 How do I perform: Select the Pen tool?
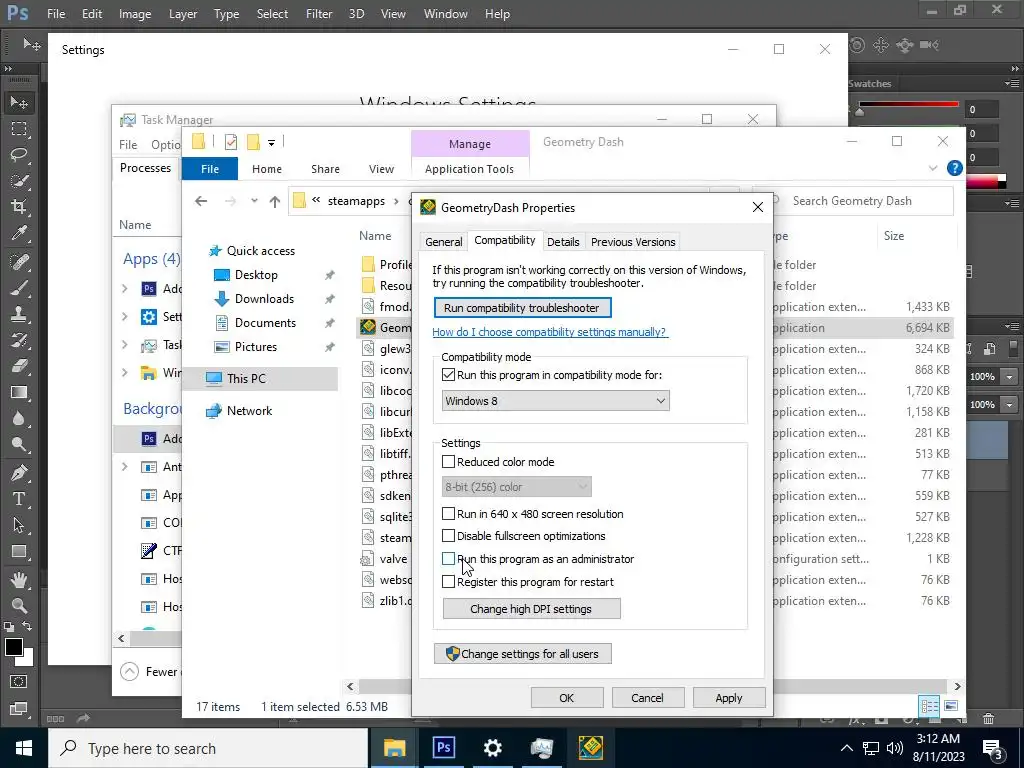(19, 473)
